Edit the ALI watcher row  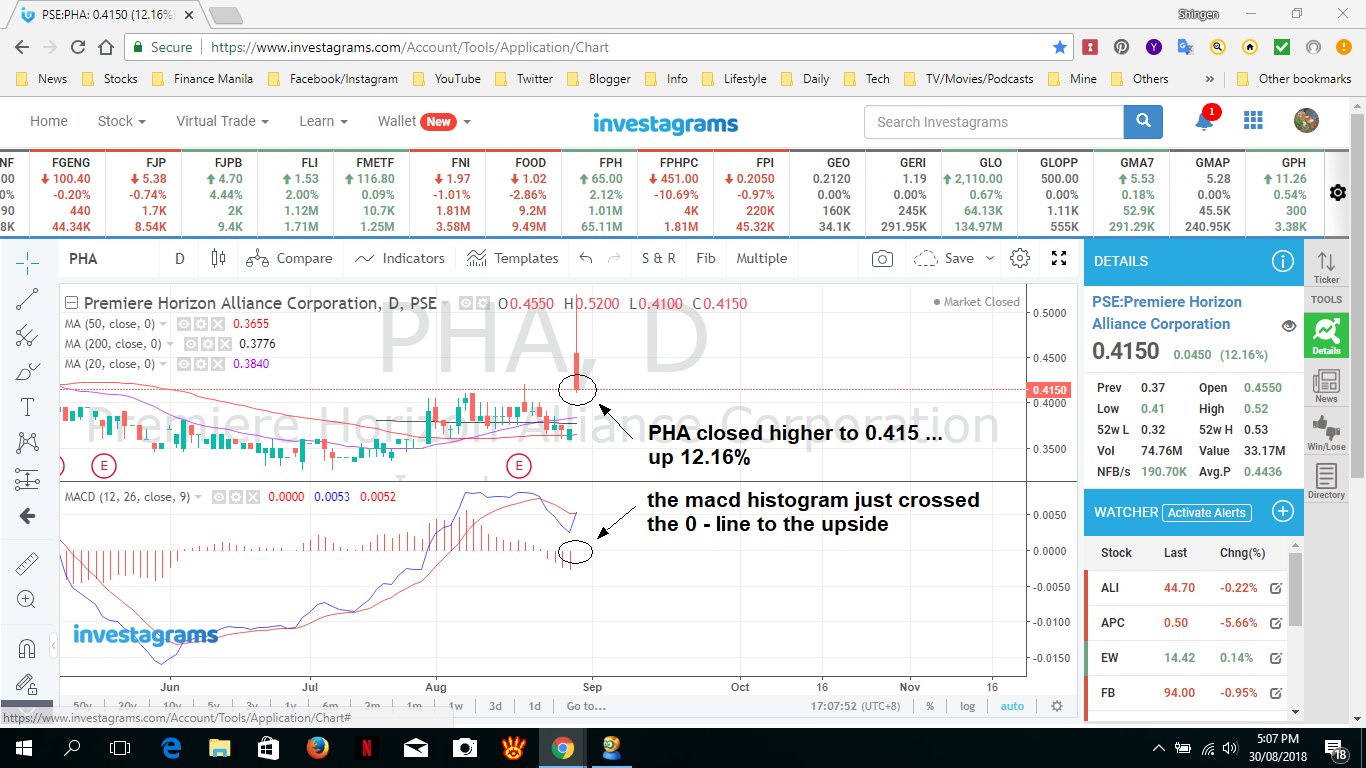[x=1276, y=589]
